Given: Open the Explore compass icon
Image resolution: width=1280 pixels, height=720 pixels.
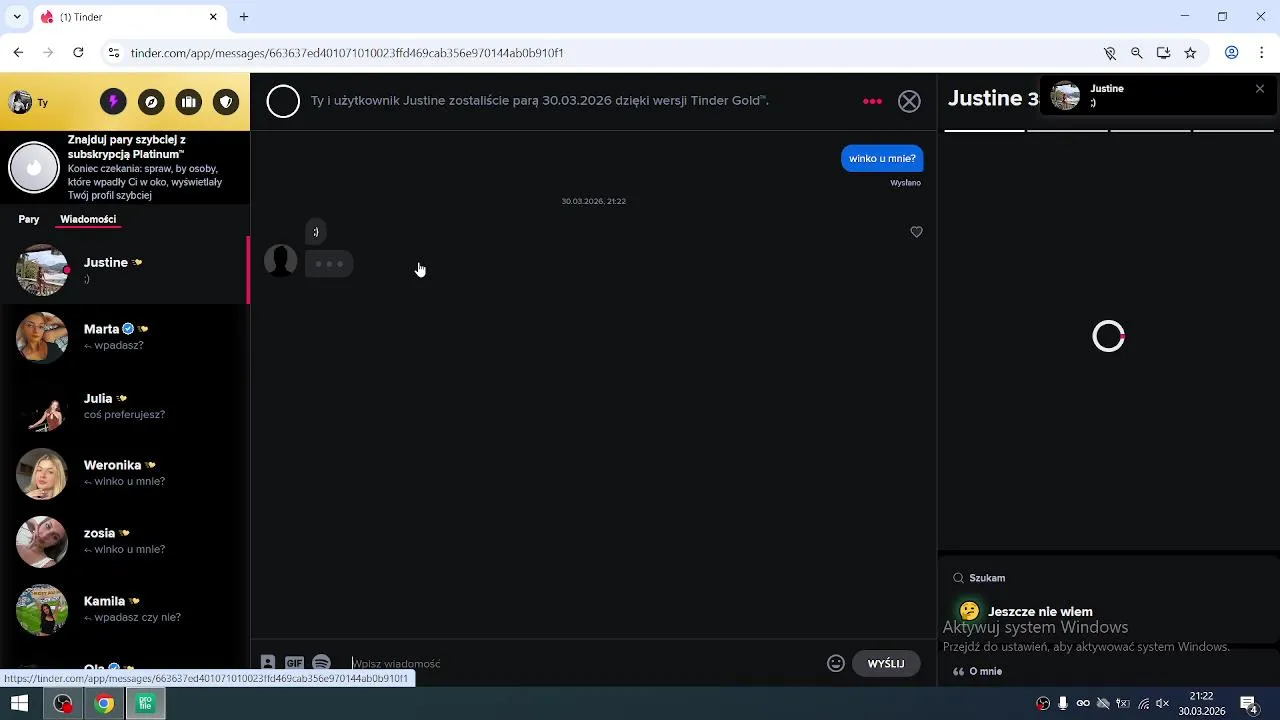Looking at the screenshot, I should click(x=151, y=102).
